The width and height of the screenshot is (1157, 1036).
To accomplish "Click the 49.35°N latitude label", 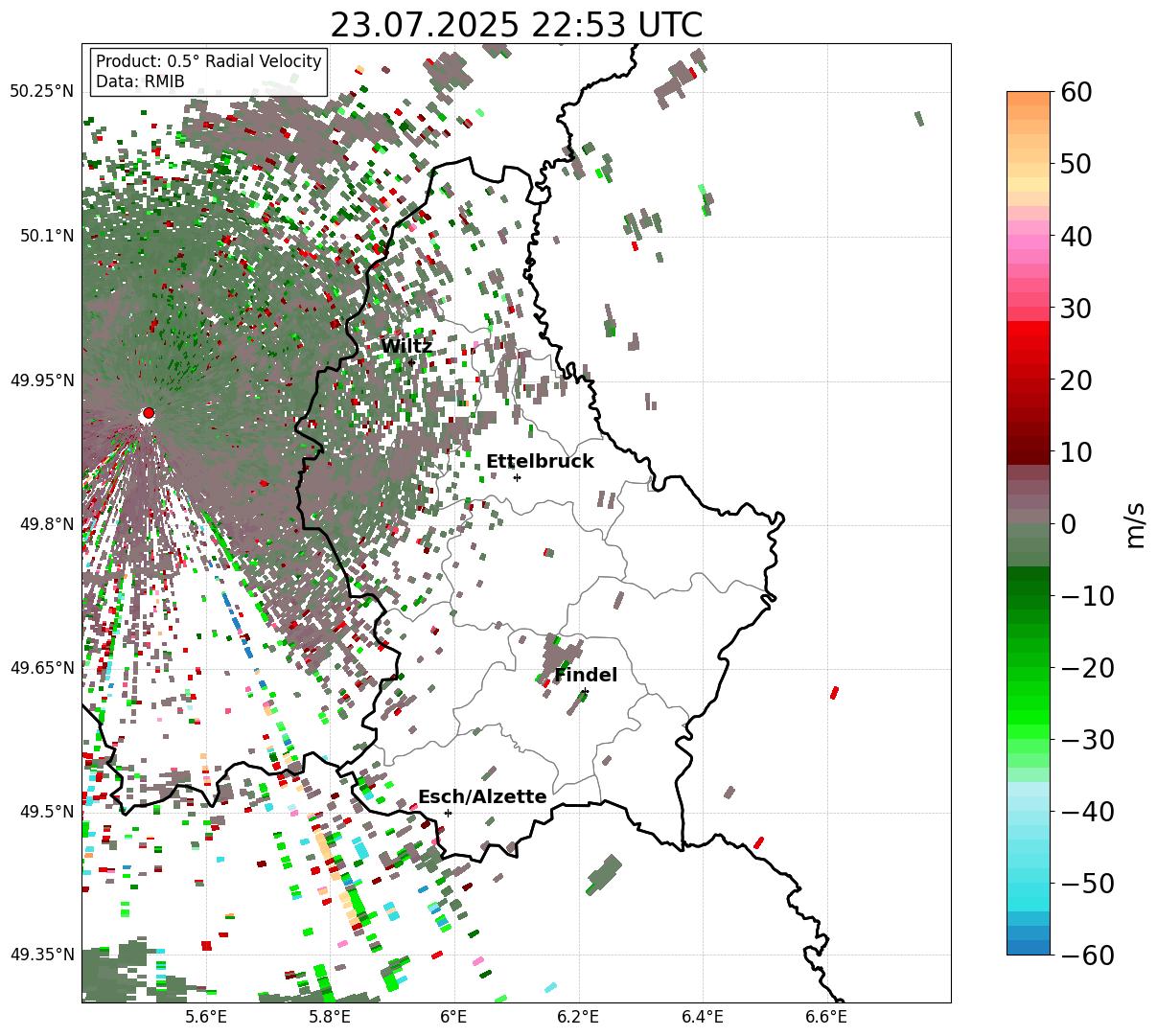I will (41, 955).
